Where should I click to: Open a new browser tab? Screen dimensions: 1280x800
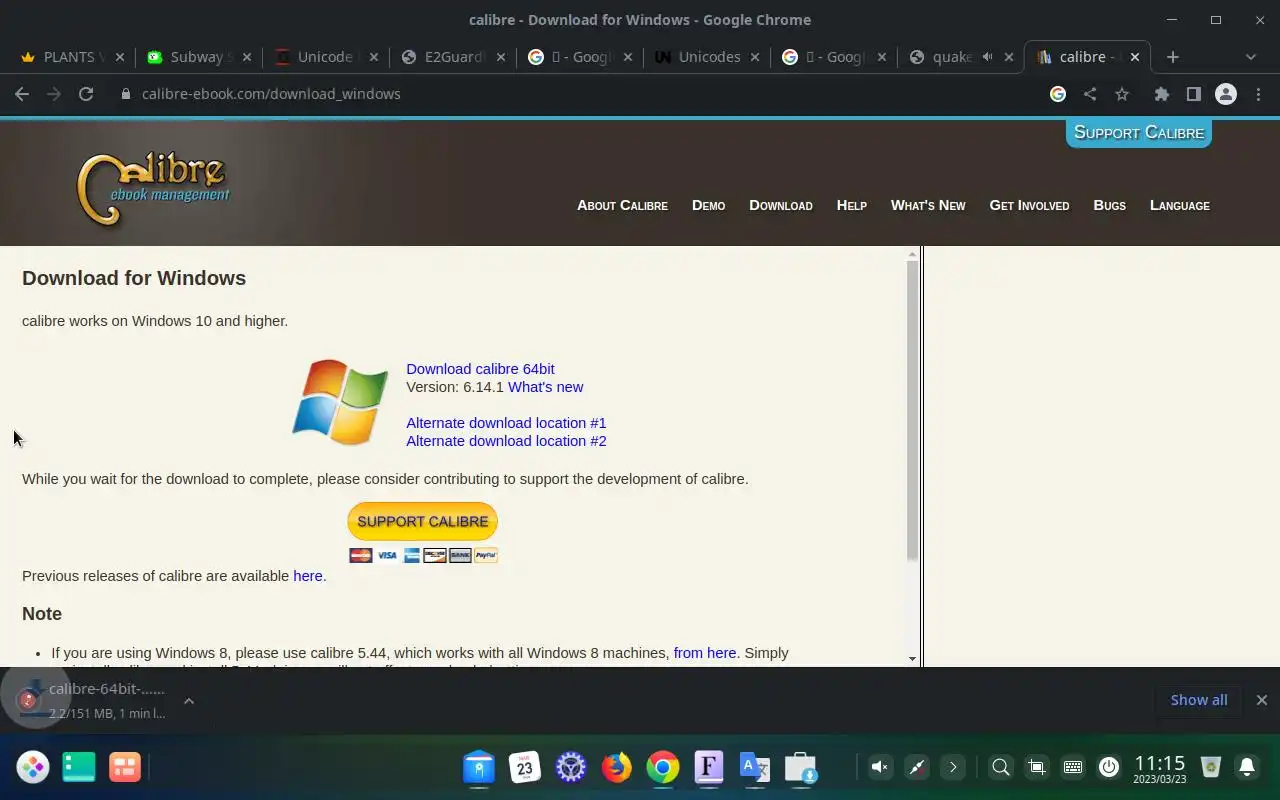click(x=1173, y=57)
